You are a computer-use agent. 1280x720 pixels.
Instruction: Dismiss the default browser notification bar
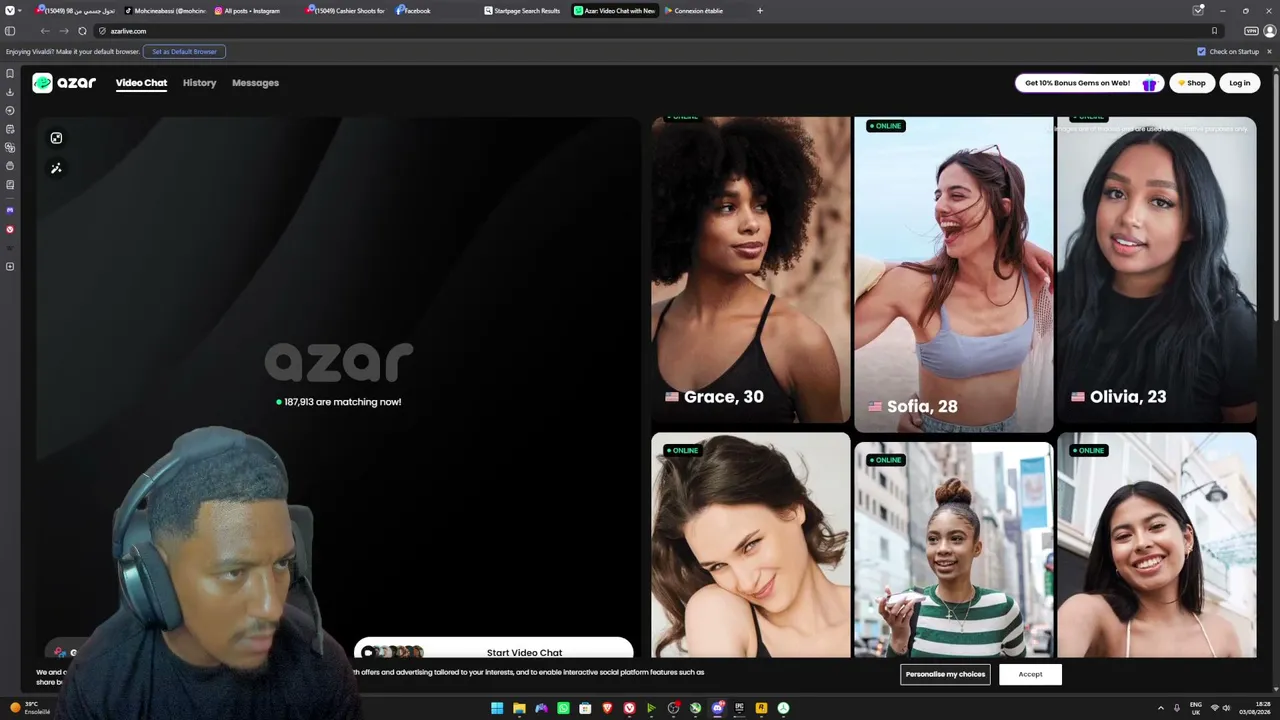pyautogui.click(x=1270, y=51)
